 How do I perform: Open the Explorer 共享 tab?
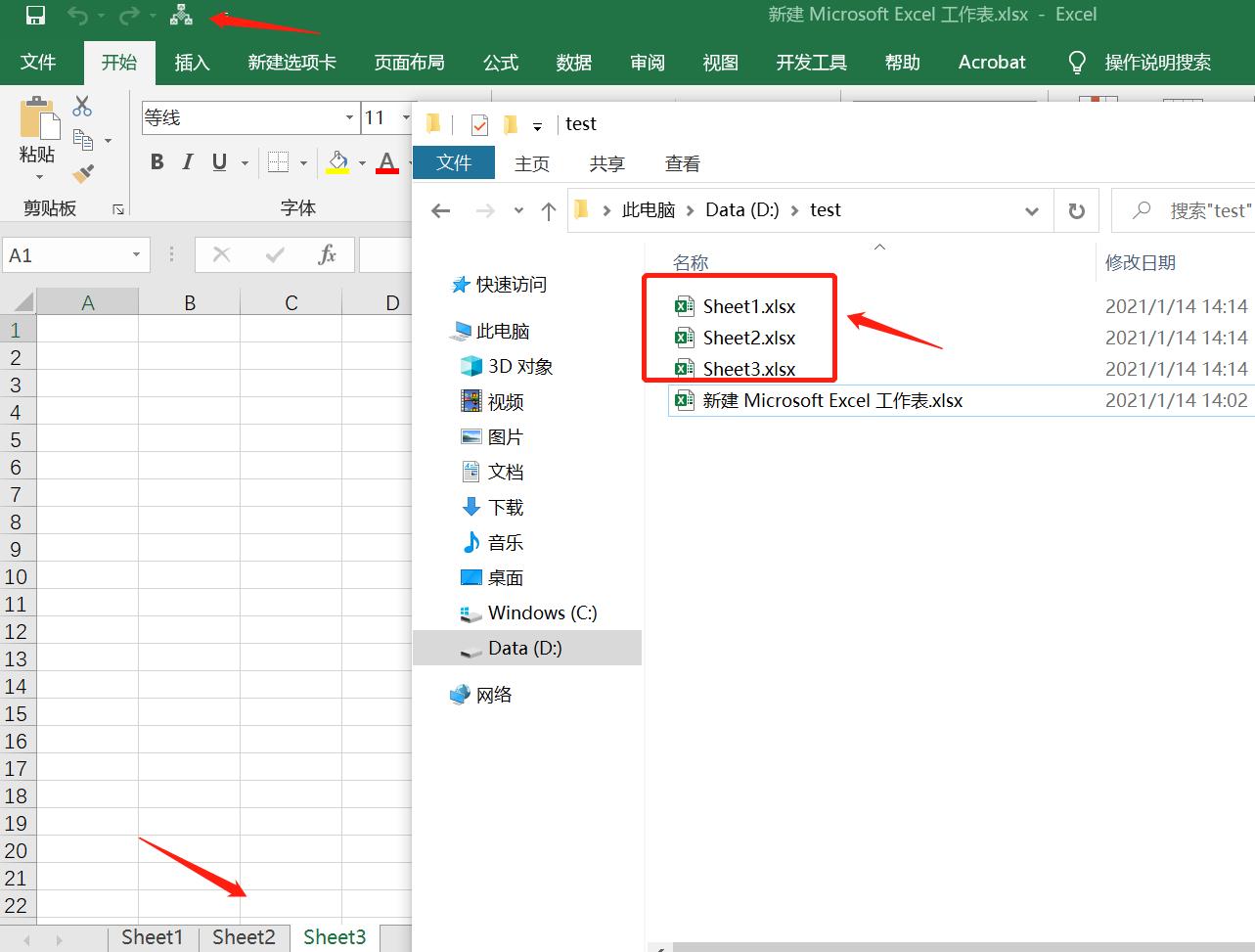606,163
